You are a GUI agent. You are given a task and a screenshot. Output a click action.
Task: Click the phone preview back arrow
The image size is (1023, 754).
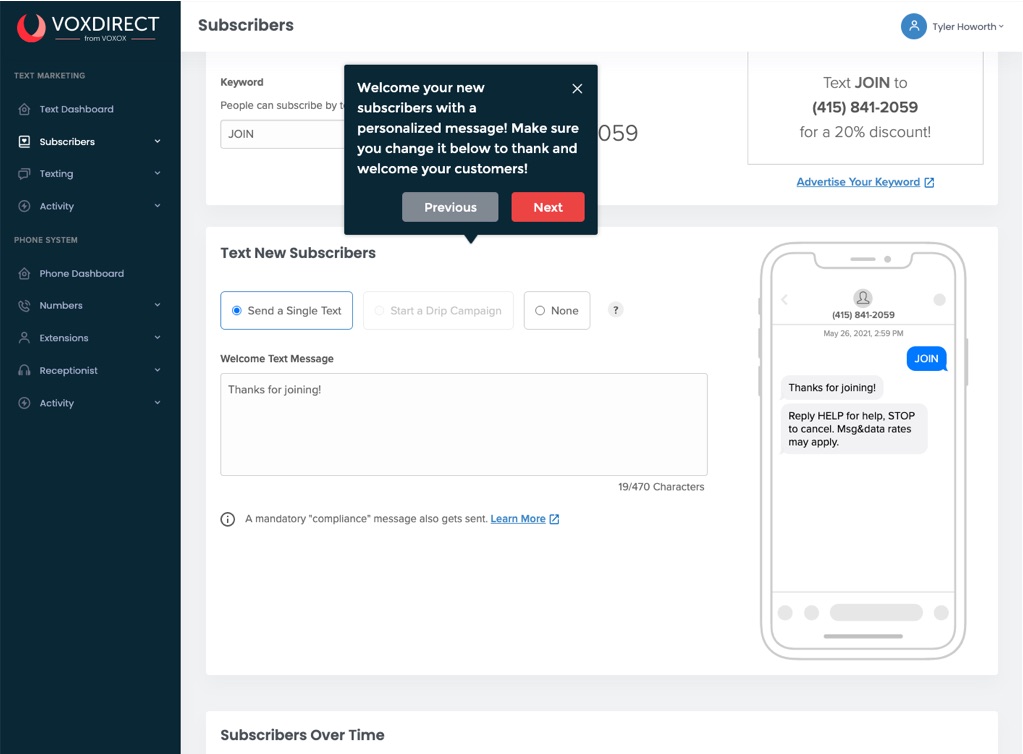pos(785,299)
